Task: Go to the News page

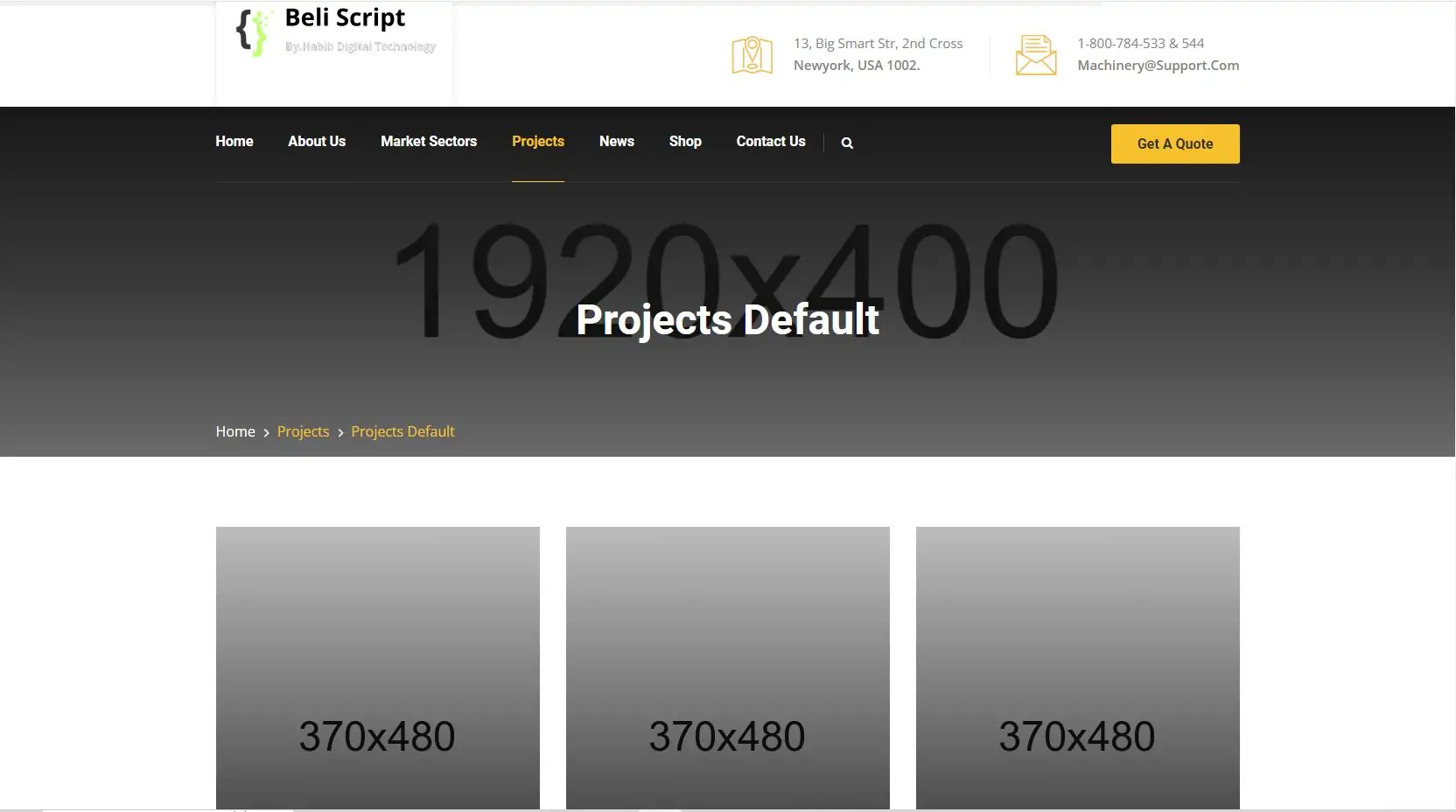Action: point(617,142)
